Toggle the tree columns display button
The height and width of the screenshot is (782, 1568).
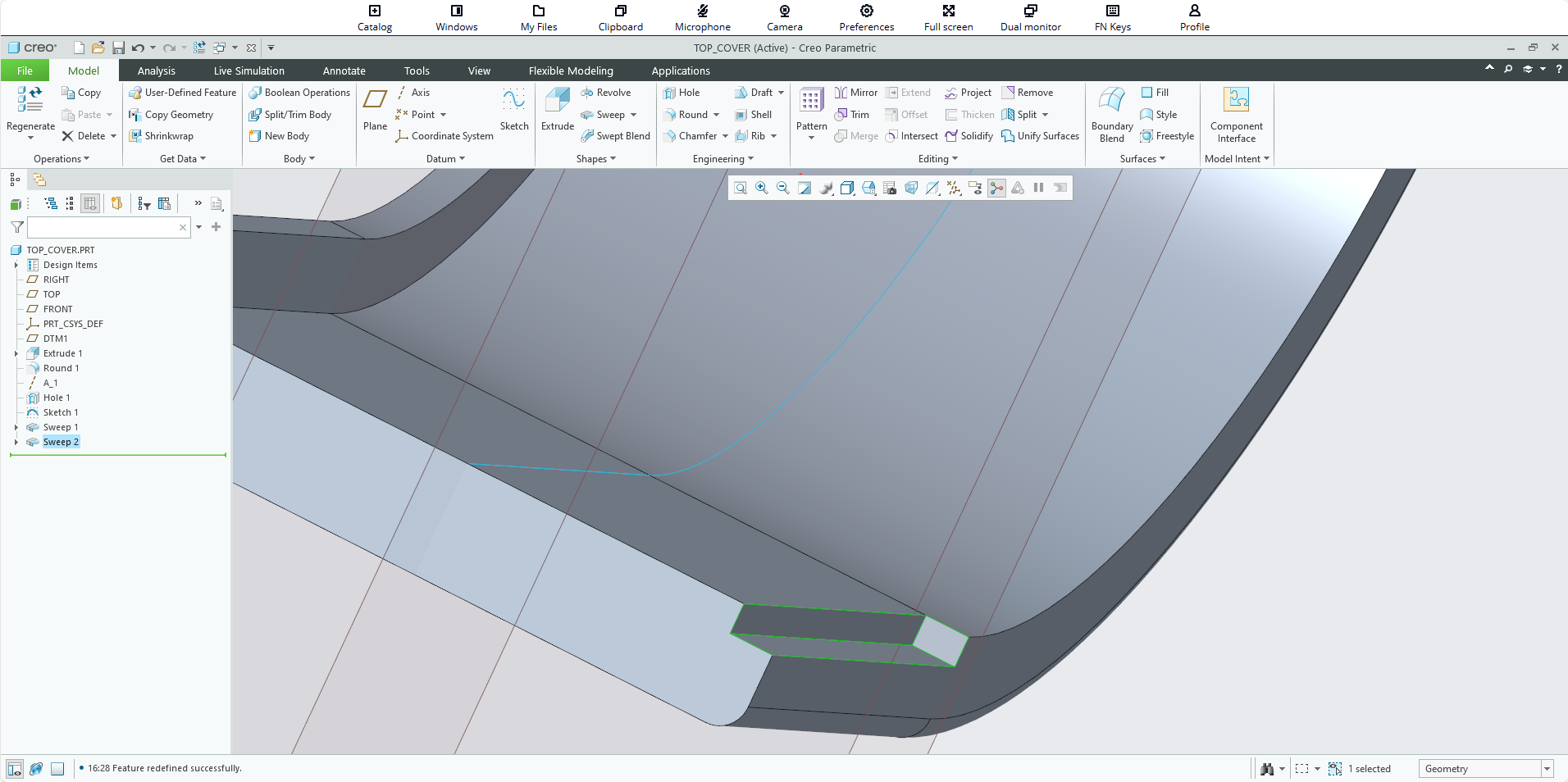pyautogui.click(x=90, y=203)
